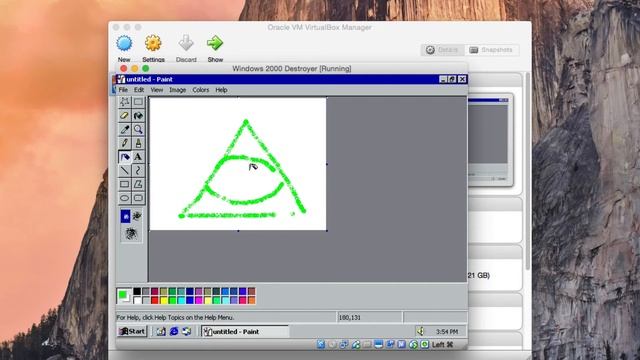Click the bottom-right canvas resize handle

tap(327, 231)
